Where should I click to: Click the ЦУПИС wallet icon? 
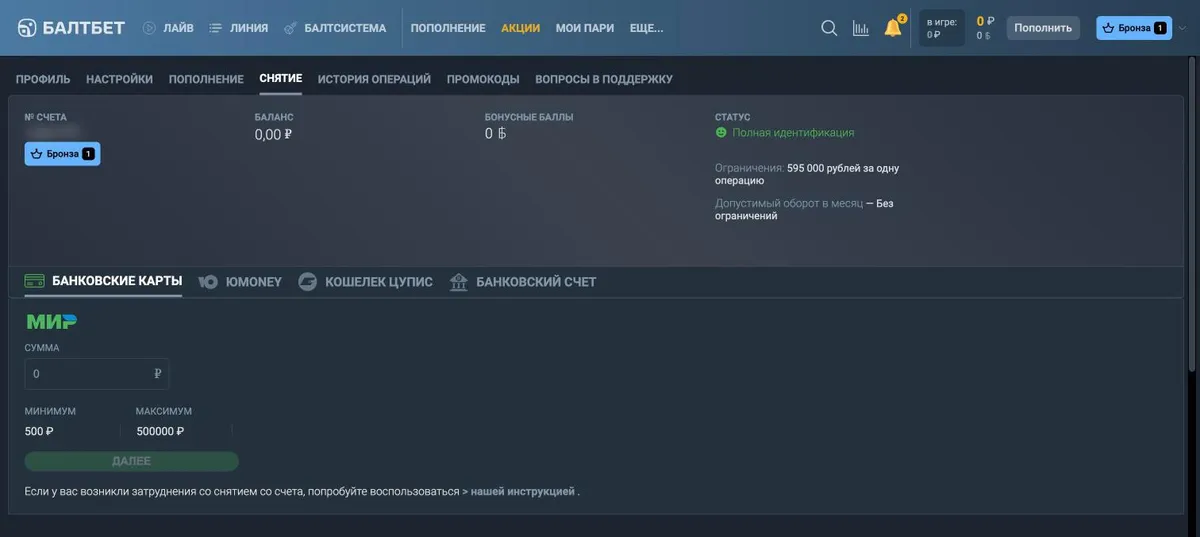308,282
